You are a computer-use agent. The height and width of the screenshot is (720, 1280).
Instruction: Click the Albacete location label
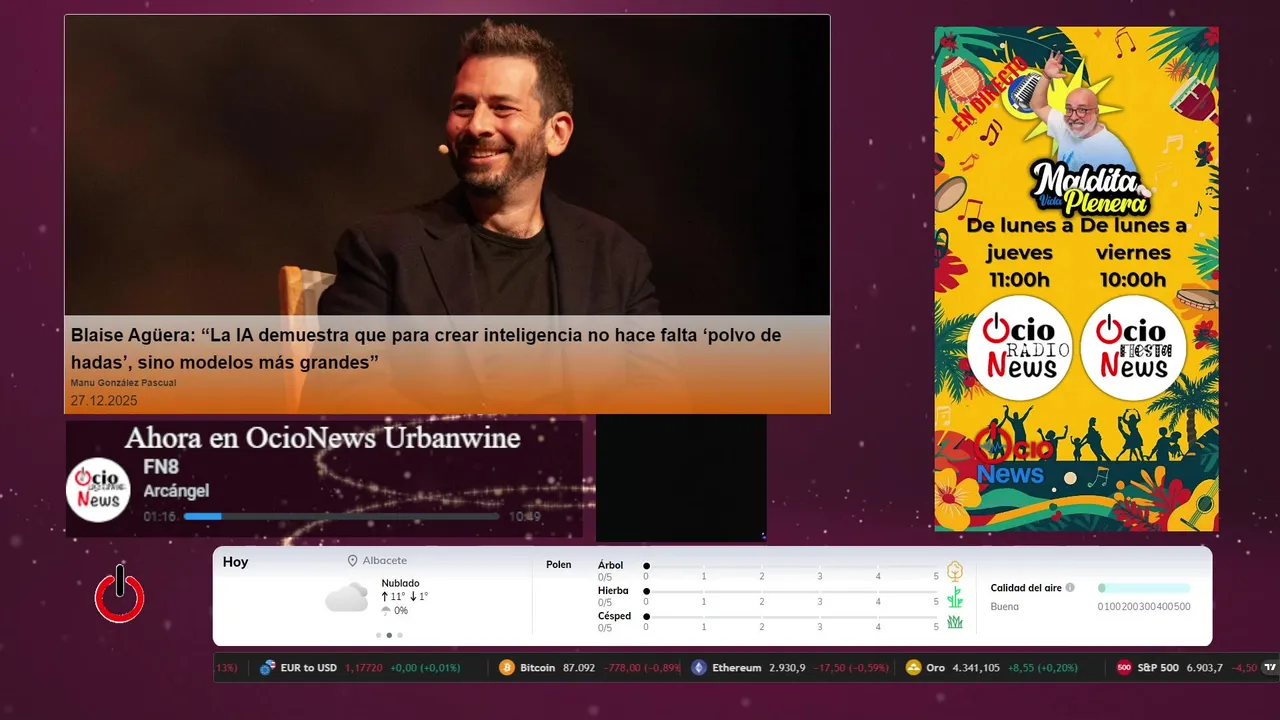[385, 561]
